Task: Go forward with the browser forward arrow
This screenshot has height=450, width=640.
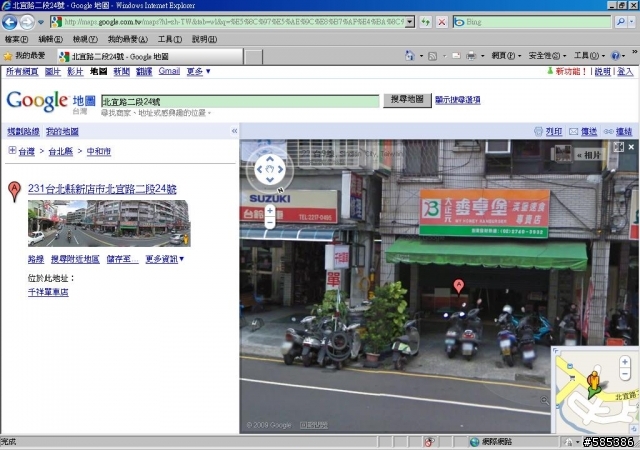Action: (27, 22)
